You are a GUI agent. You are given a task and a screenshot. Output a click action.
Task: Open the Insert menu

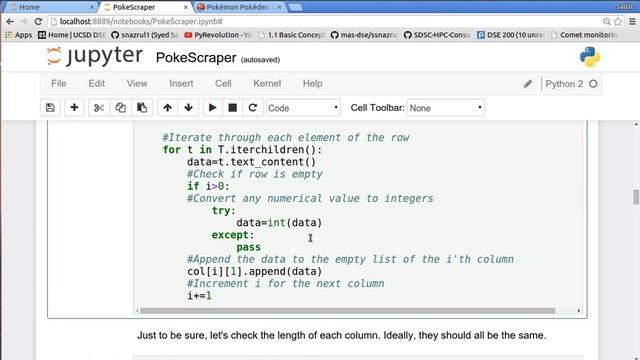pyautogui.click(x=181, y=84)
